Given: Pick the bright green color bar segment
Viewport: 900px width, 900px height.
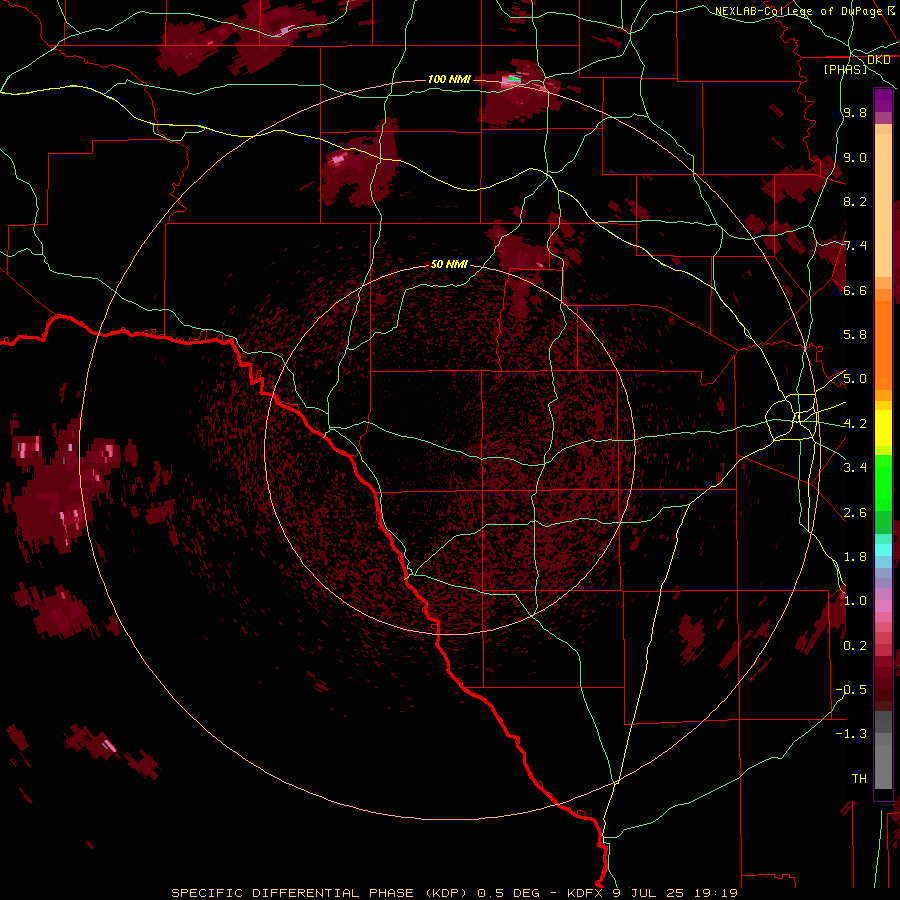Looking at the screenshot, I should point(883,482).
